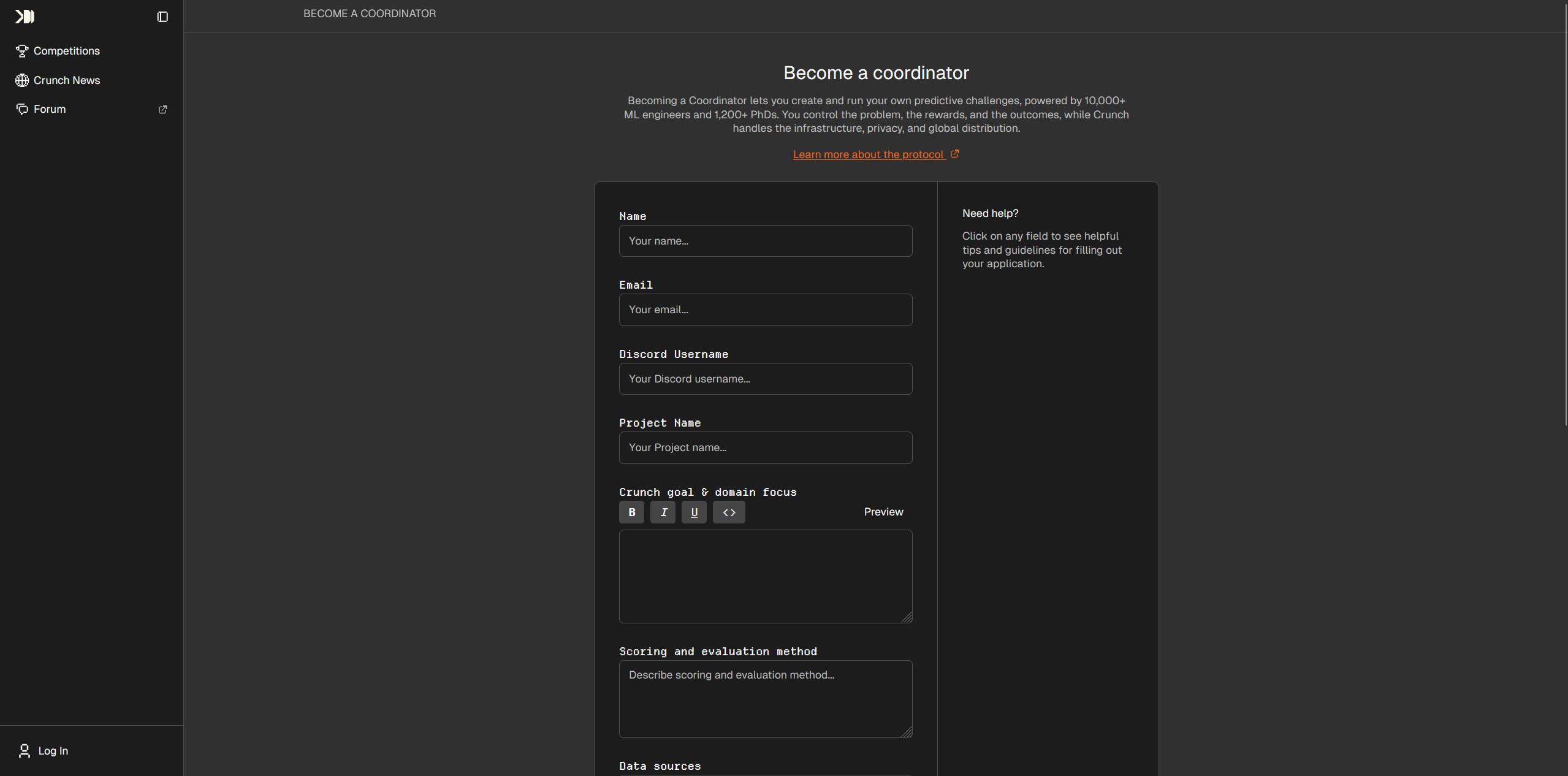This screenshot has height=776, width=1568.
Task: Click the Crunch logo icon
Action: (x=25, y=17)
